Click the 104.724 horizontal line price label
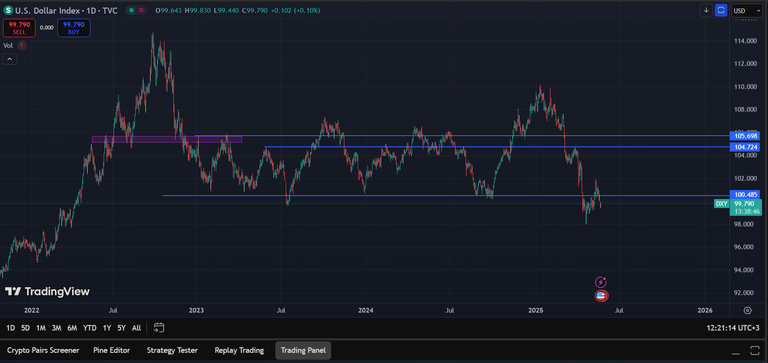The image size is (768, 363). 746,147
